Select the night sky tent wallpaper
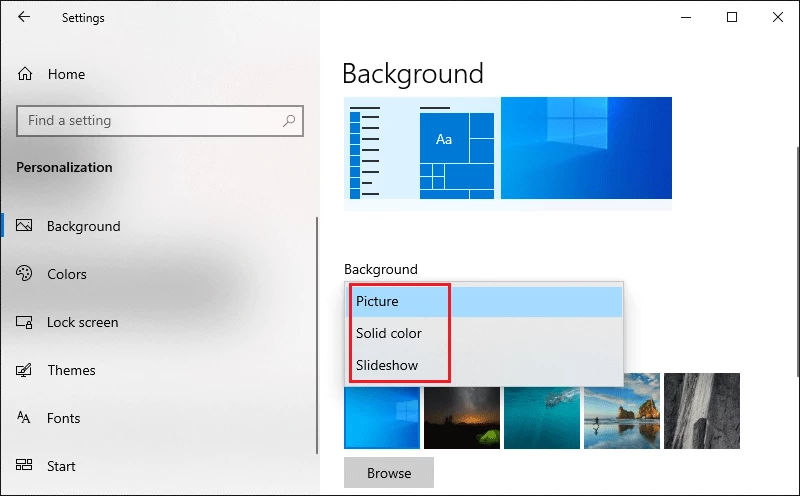The height and width of the screenshot is (496, 800). (462, 417)
